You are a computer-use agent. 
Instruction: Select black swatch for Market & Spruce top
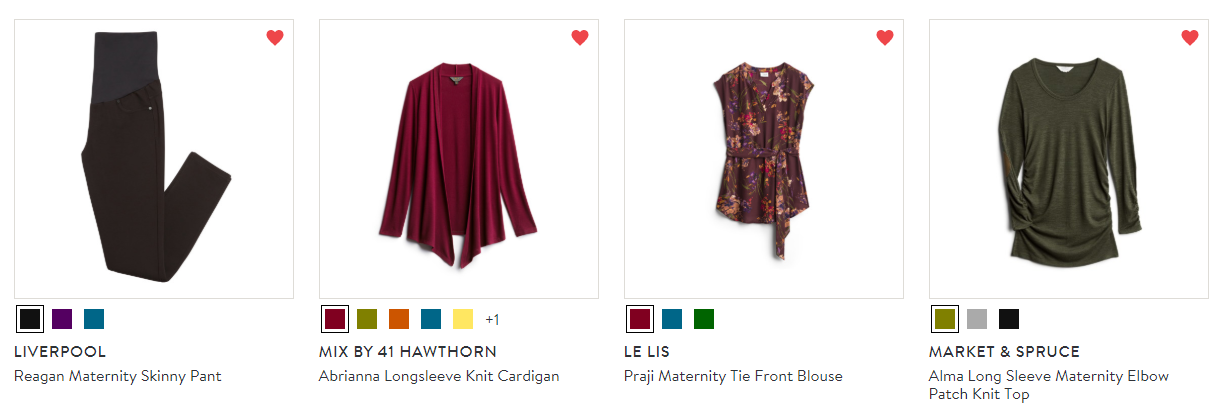point(1009,319)
